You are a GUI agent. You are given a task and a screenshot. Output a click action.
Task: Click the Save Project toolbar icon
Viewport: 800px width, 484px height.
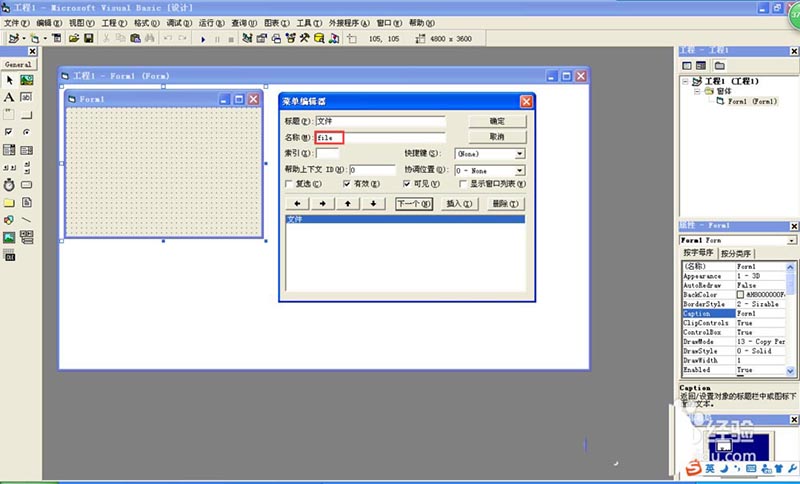(89, 39)
